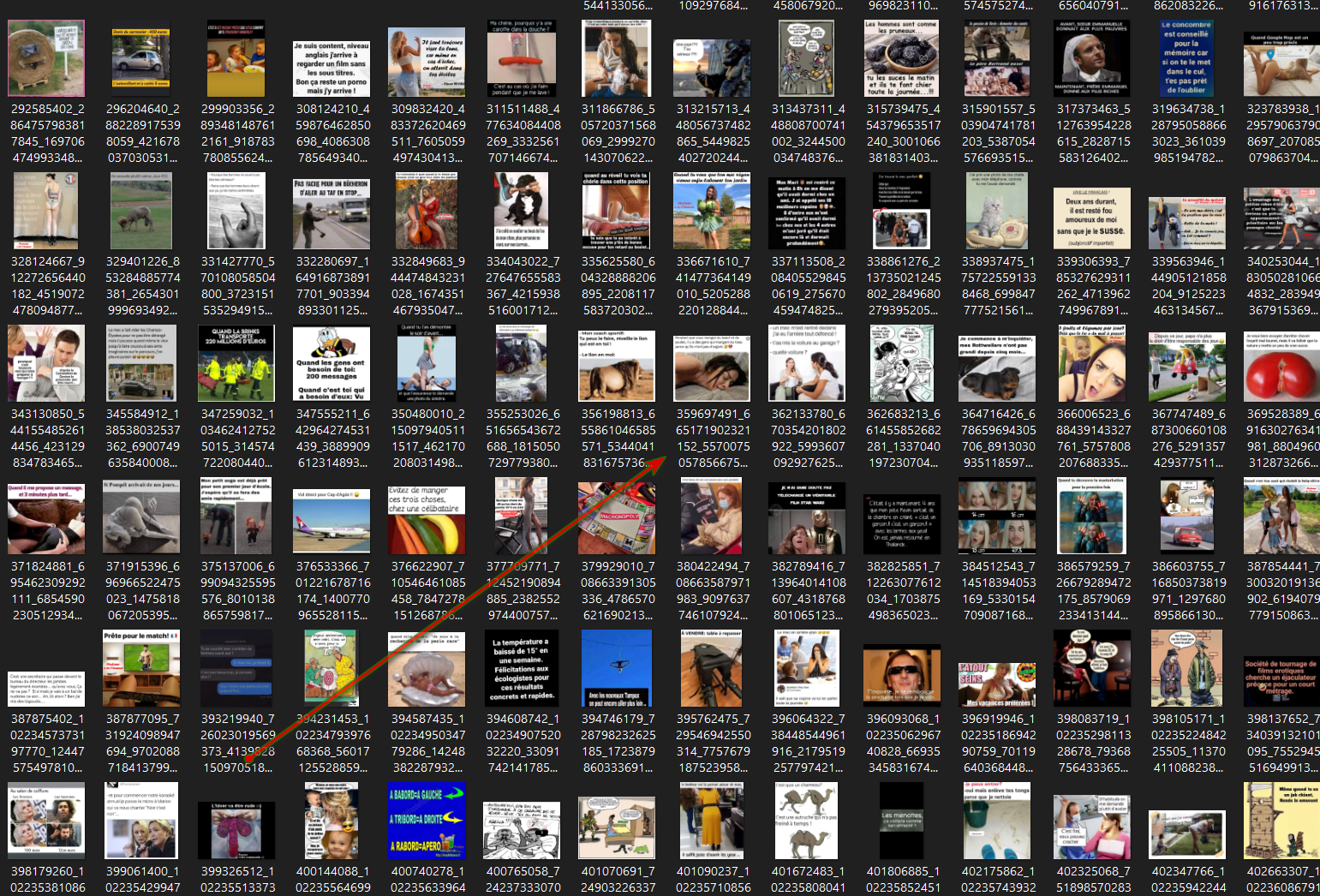Open the cello player thumbnail 332849683_9
This screenshot has height=896, width=1320.
(x=427, y=211)
